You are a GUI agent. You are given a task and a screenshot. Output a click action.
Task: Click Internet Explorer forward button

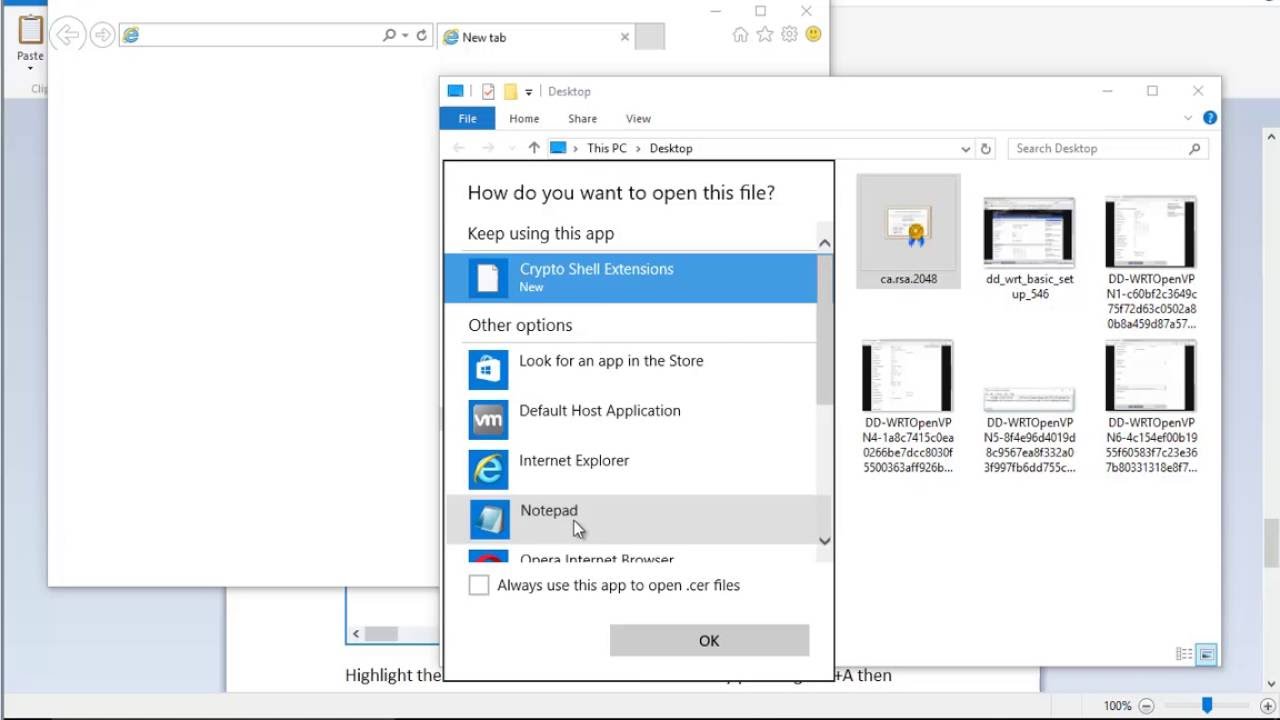click(x=102, y=36)
